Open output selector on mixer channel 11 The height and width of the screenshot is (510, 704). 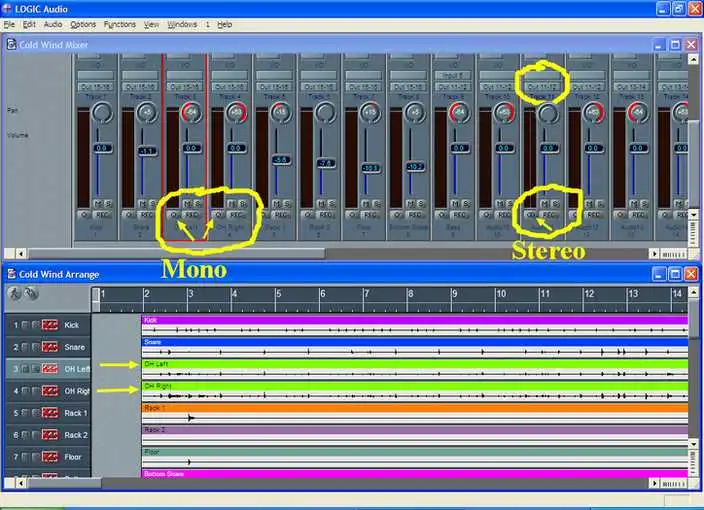pyautogui.click(x=542, y=87)
